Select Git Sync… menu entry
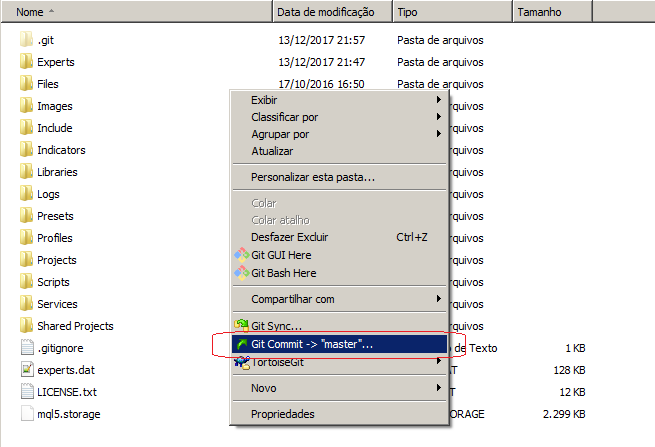This screenshot has width=655, height=447. (340, 325)
